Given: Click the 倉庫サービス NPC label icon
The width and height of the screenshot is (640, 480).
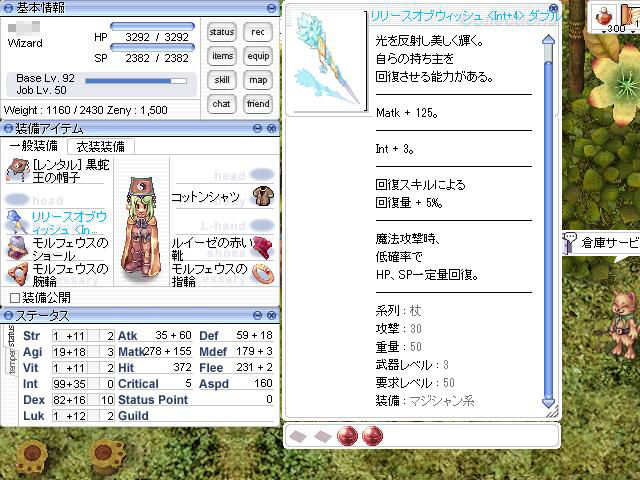Looking at the screenshot, I should click(569, 242).
